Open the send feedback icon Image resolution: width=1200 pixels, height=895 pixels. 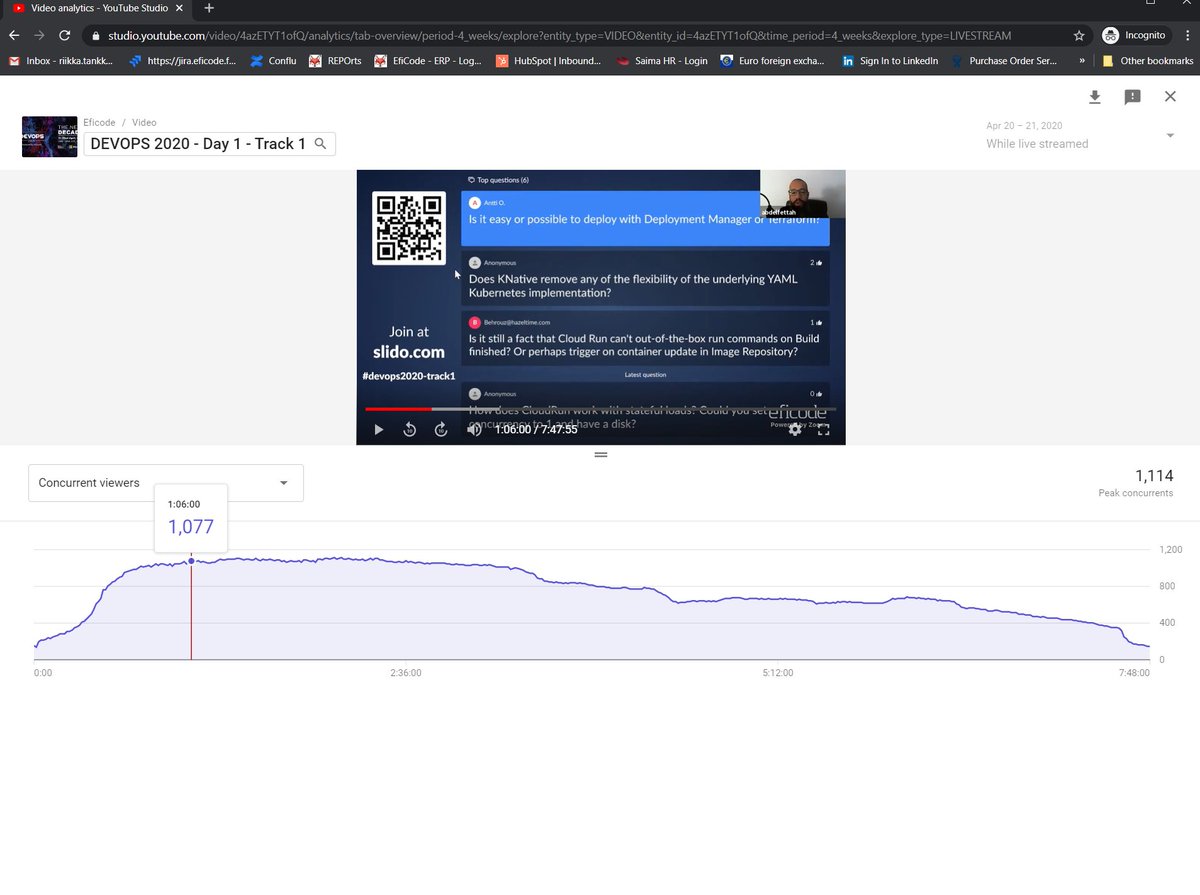click(1132, 97)
